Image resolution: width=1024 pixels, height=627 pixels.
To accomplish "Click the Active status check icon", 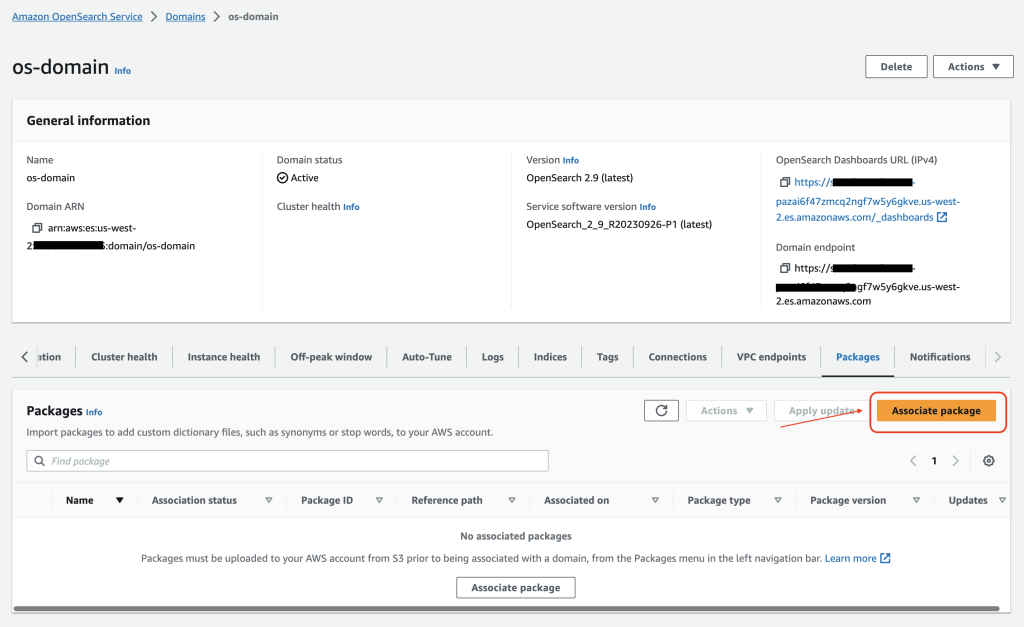I will pos(282,178).
